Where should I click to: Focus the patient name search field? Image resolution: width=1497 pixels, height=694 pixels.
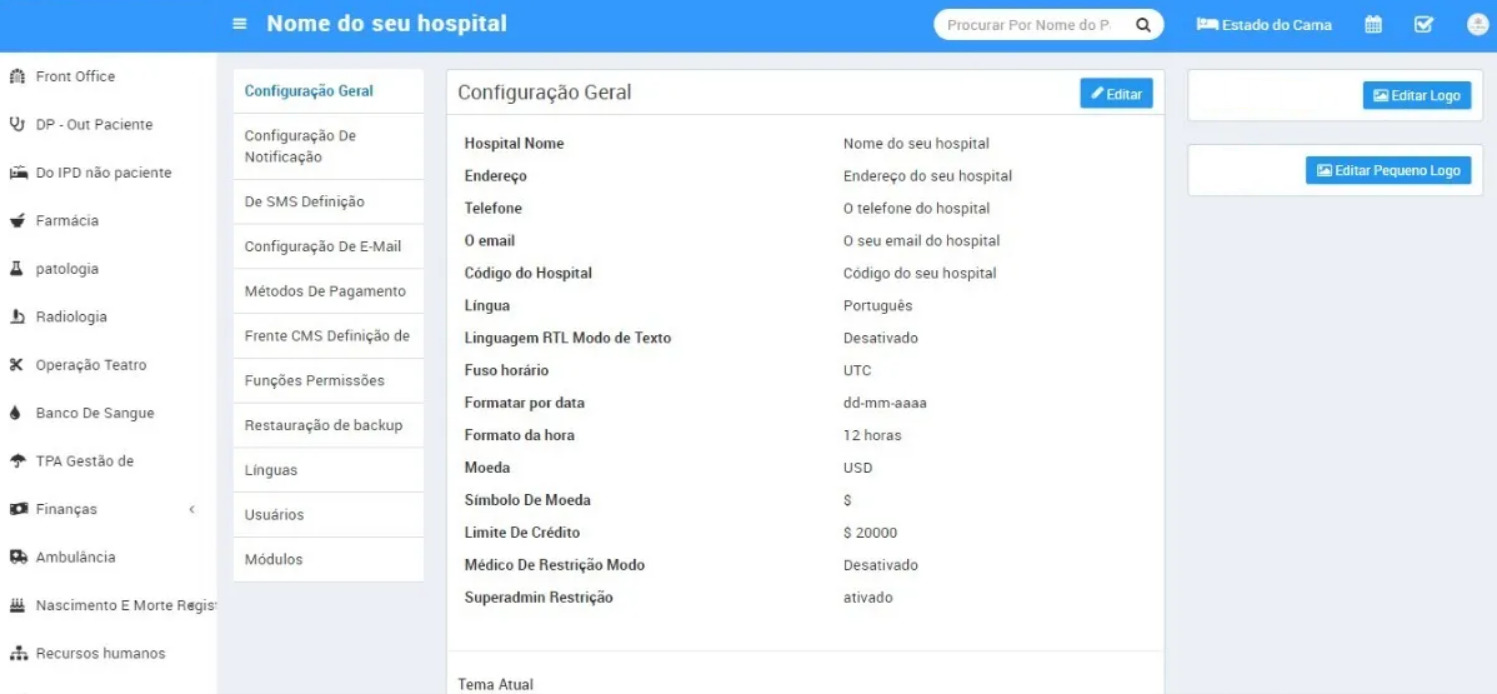tap(1030, 25)
